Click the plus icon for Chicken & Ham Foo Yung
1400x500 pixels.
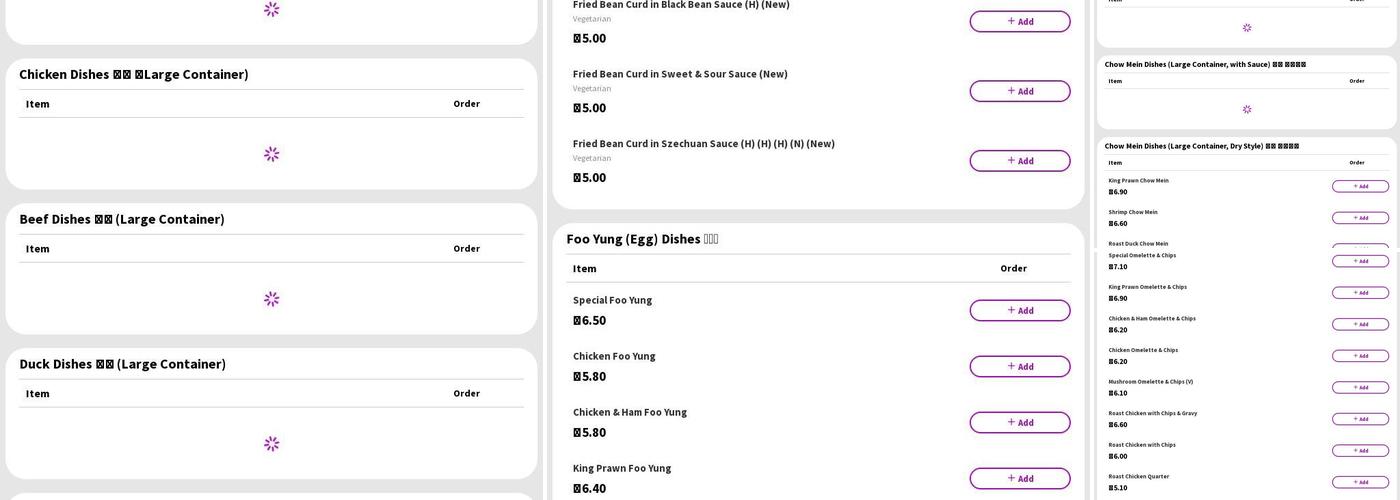click(1011, 422)
